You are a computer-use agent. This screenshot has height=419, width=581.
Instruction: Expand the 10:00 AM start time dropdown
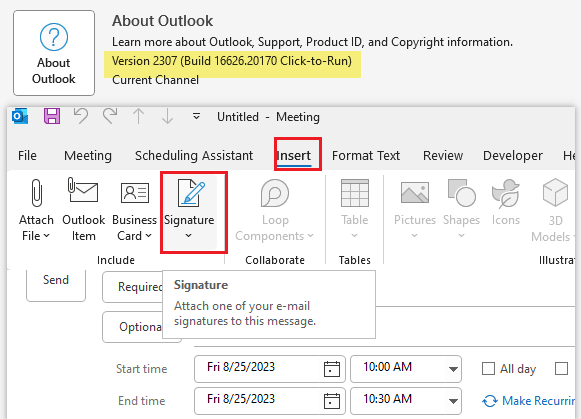pyautogui.click(x=453, y=369)
